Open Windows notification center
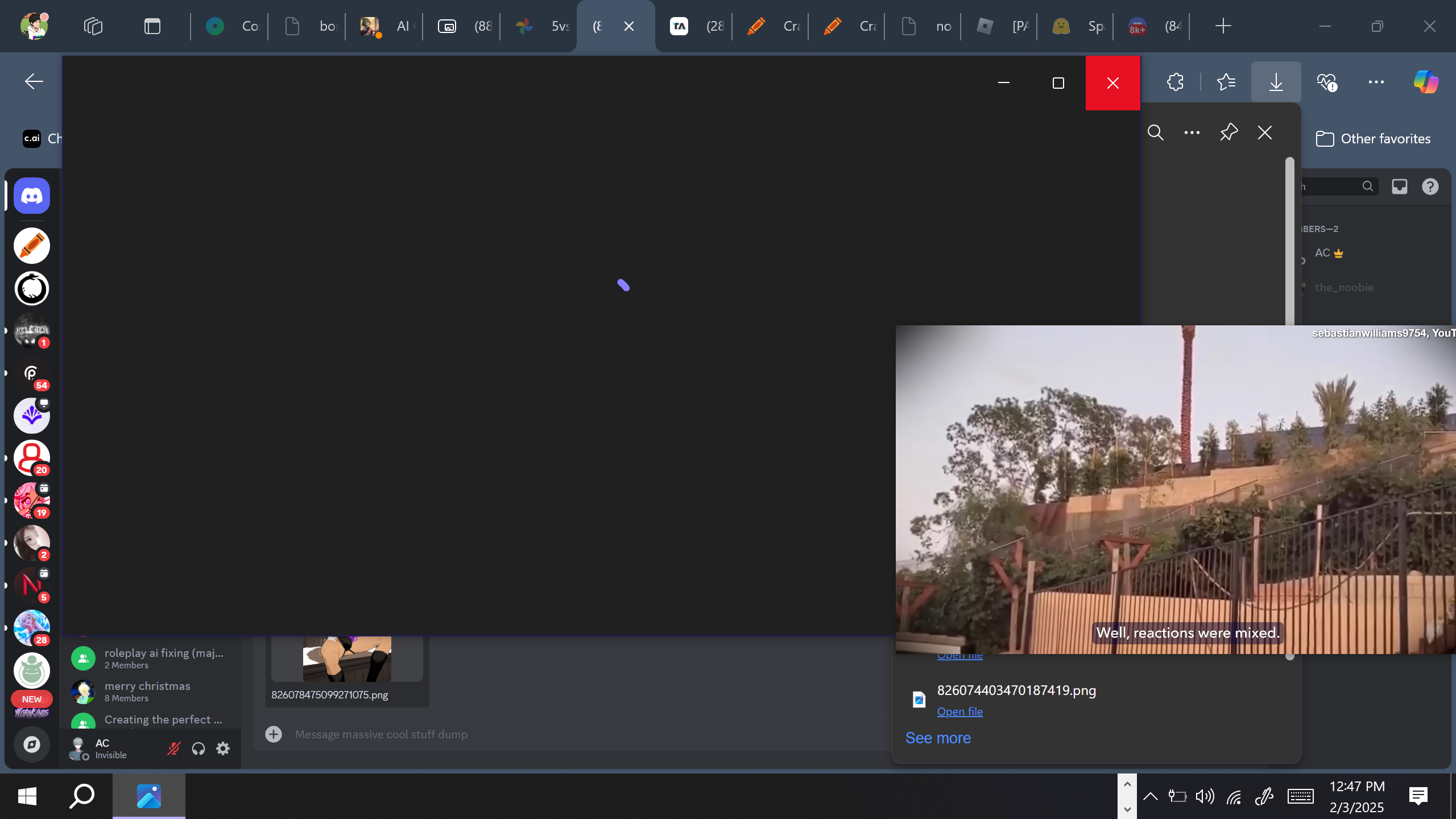The width and height of the screenshot is (1456, 819). coord(1418,796)
